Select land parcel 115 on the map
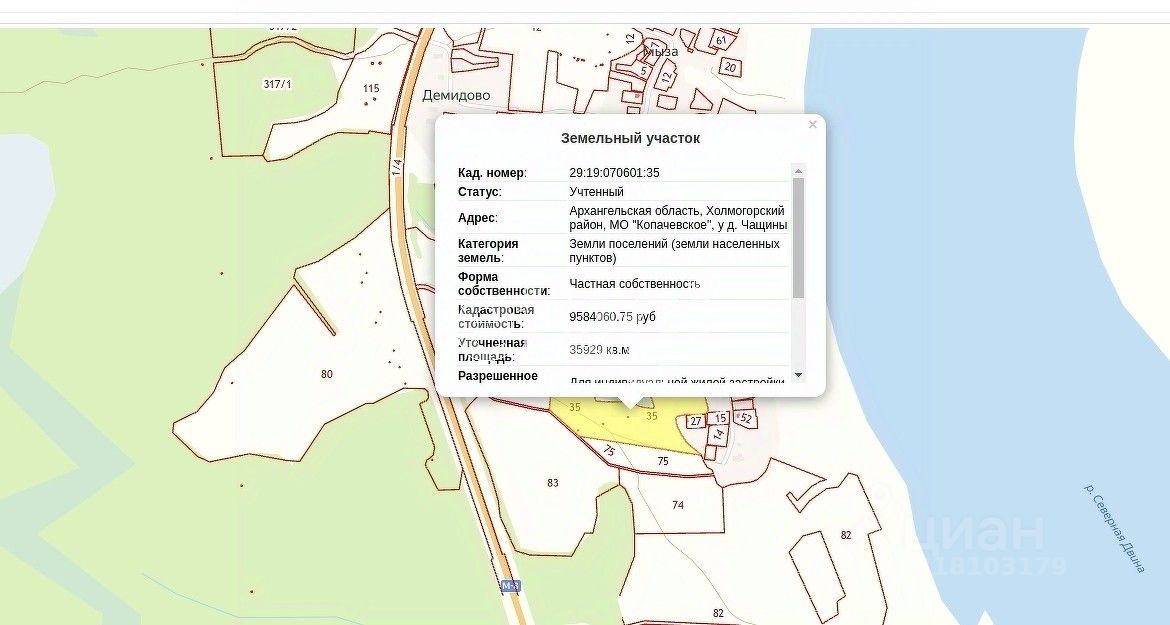Viewport: 1170px width, 625px height. point(371,89)
